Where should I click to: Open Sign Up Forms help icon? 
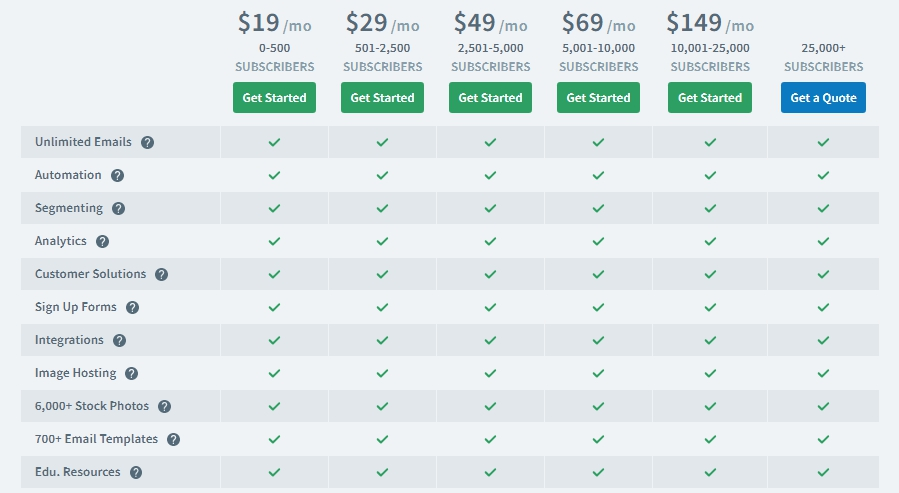point(132,307)
